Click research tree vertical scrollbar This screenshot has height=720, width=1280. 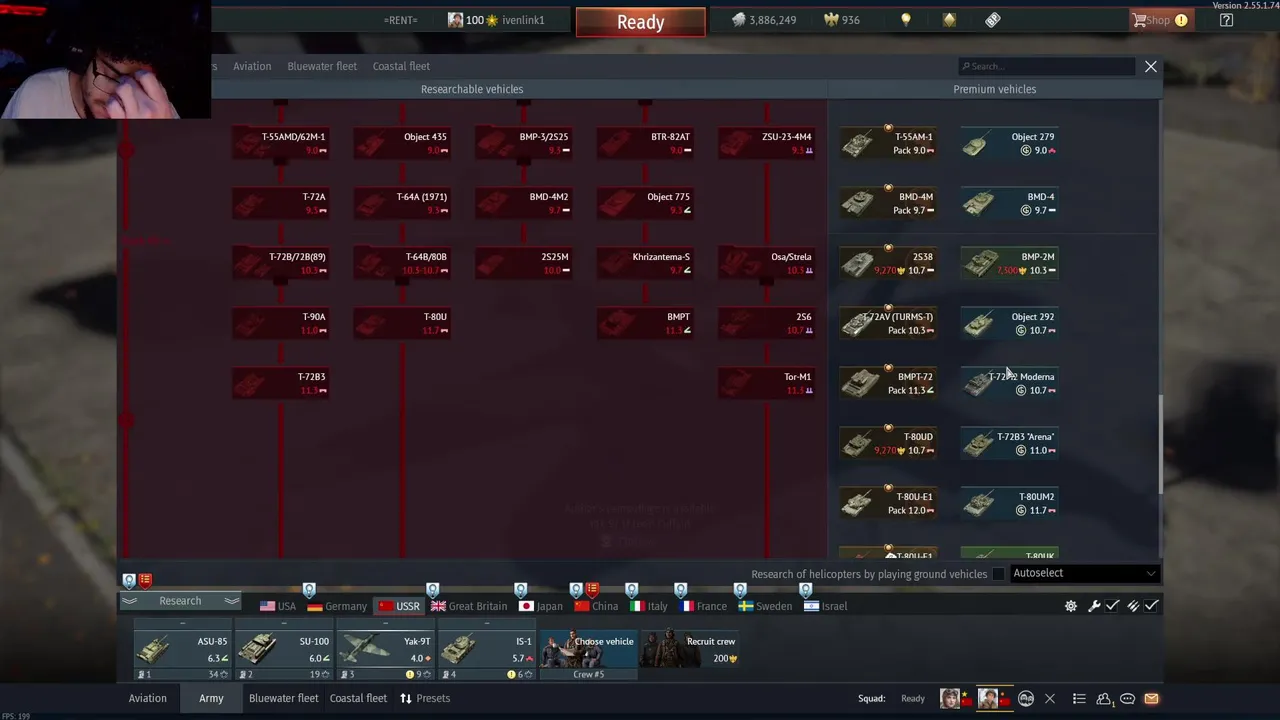[1161, 444]
